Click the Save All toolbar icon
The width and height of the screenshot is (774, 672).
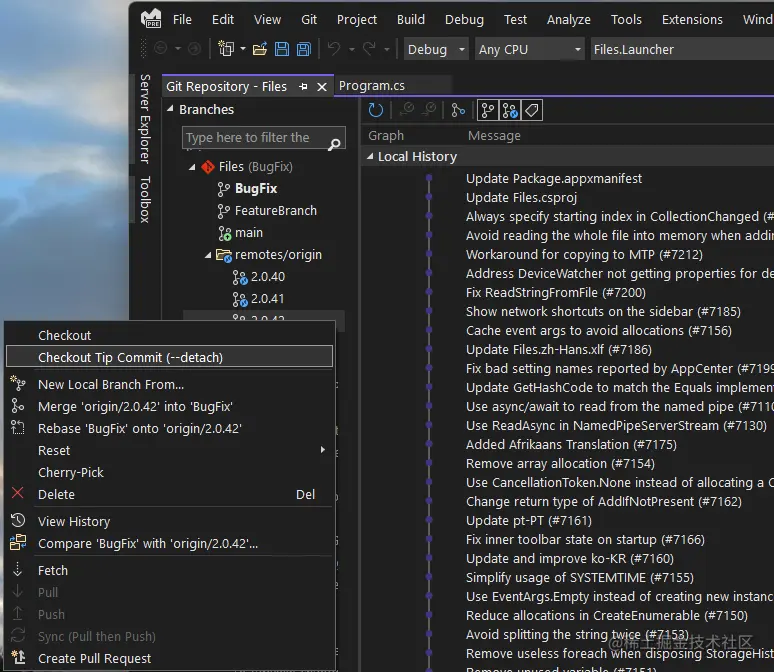pos(304,49)
